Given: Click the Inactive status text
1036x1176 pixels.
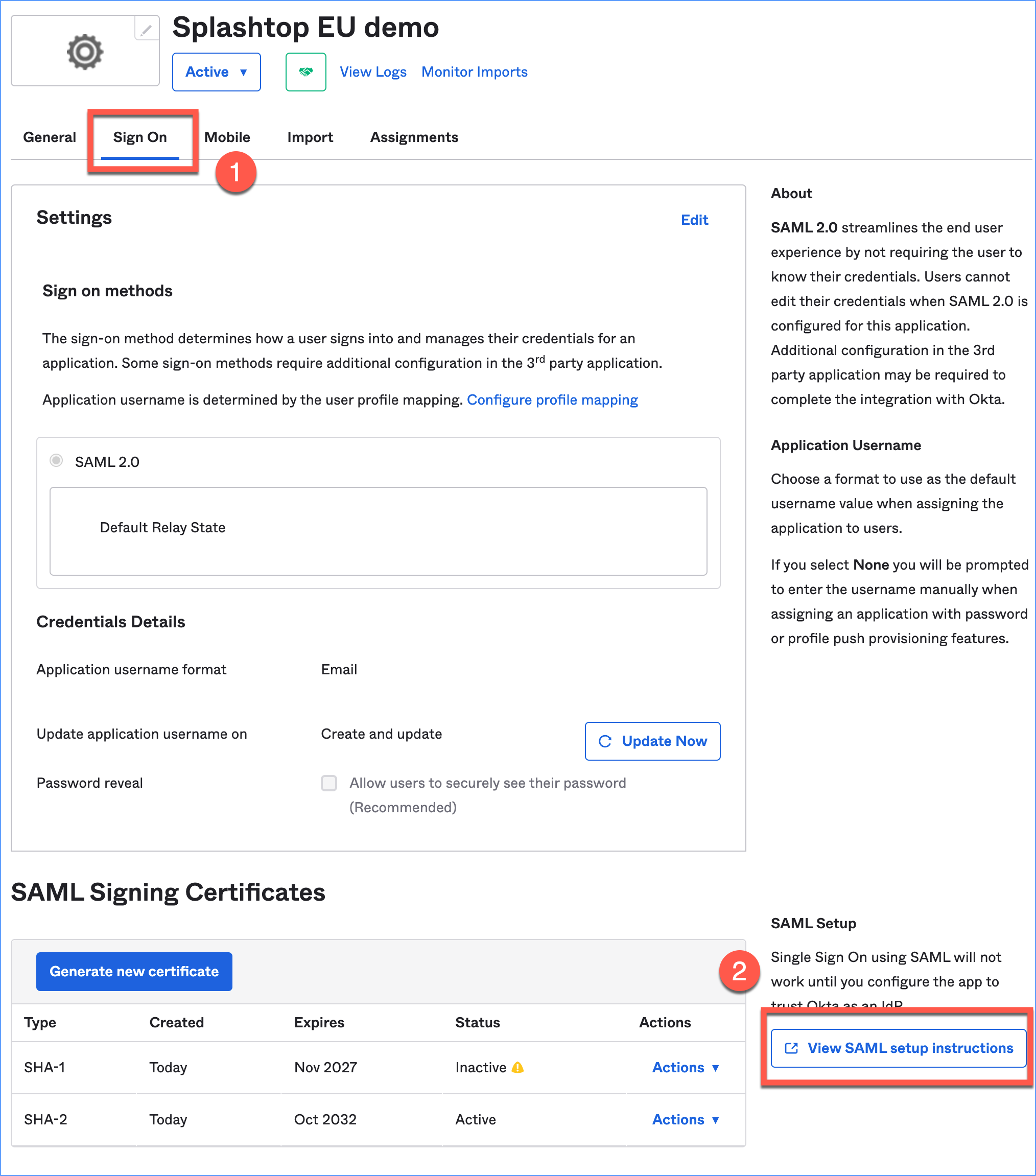Looking at the screenshot, I should pos(481,1067).
